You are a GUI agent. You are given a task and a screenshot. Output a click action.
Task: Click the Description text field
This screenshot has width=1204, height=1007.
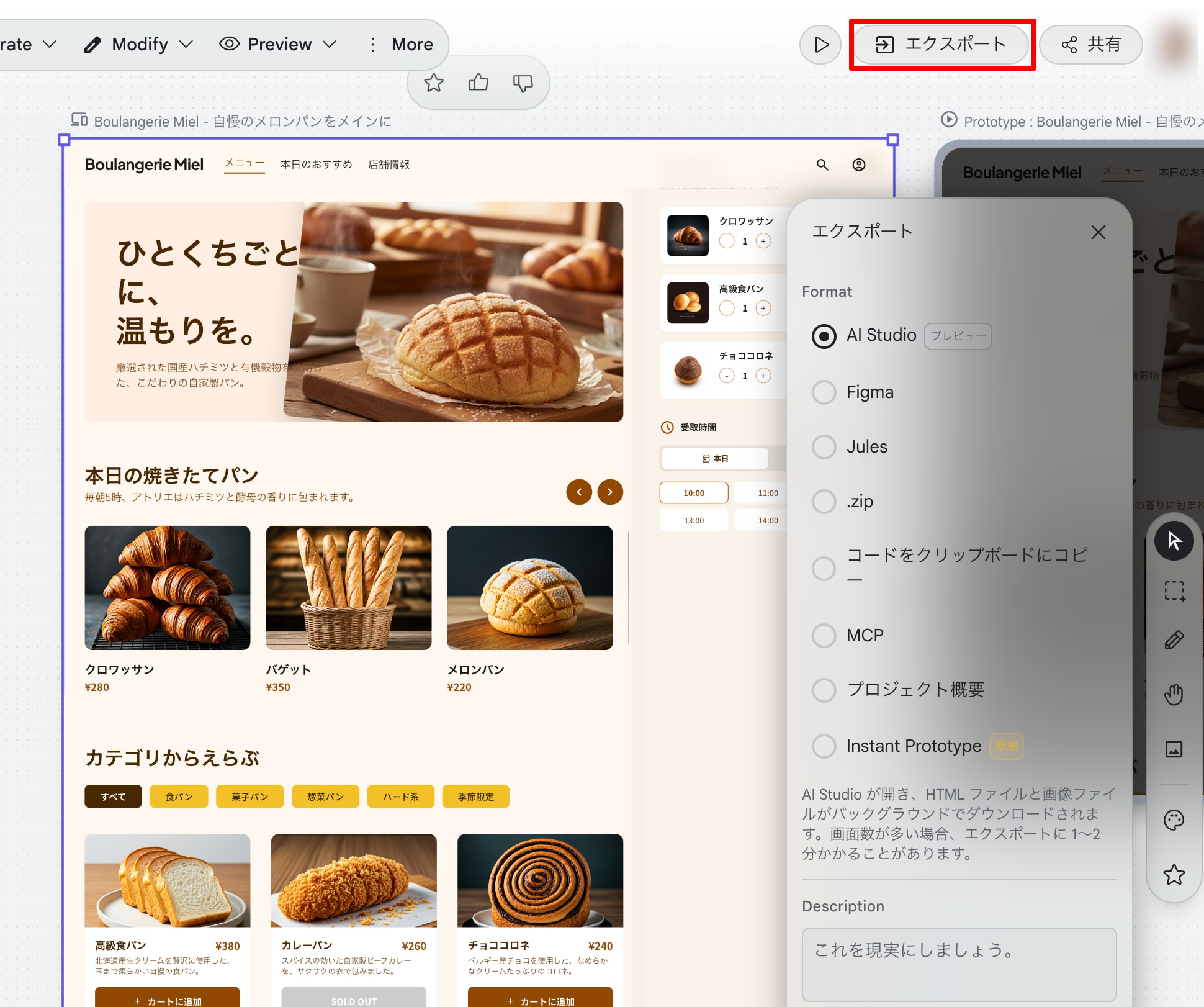click(959, 964)
